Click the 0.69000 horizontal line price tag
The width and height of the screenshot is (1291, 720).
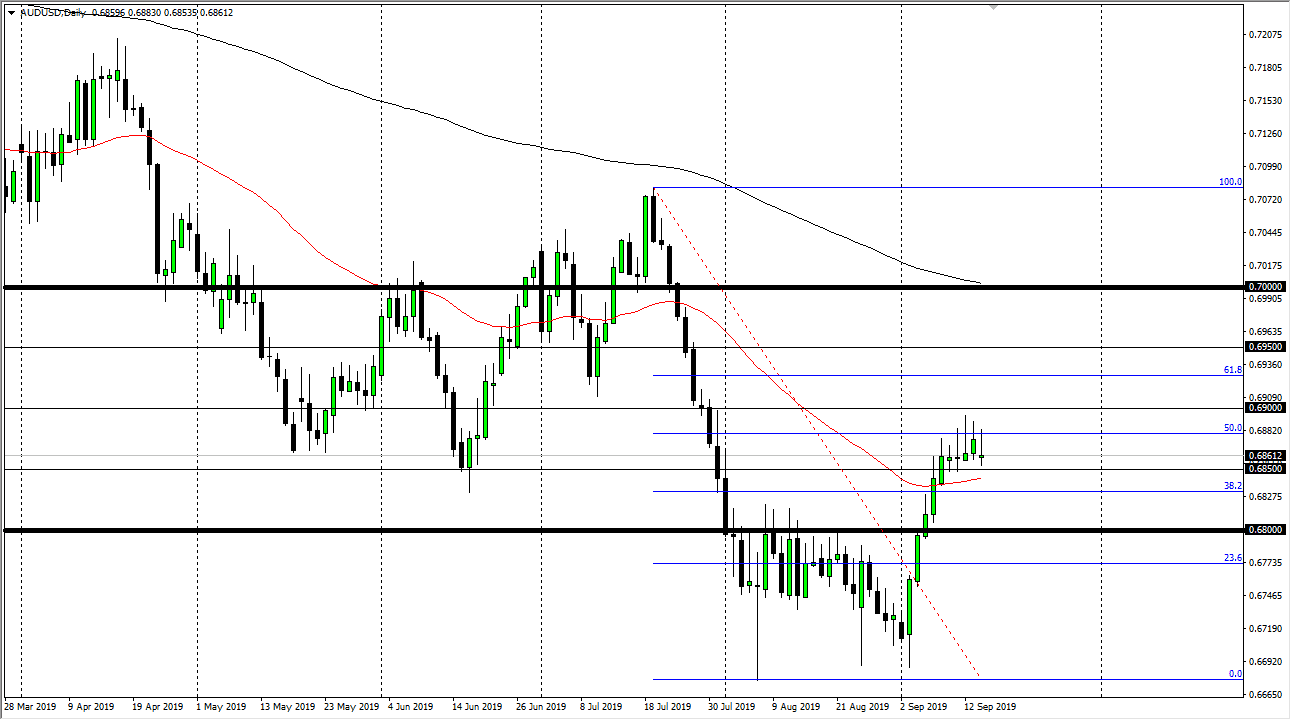point(1266,408)
